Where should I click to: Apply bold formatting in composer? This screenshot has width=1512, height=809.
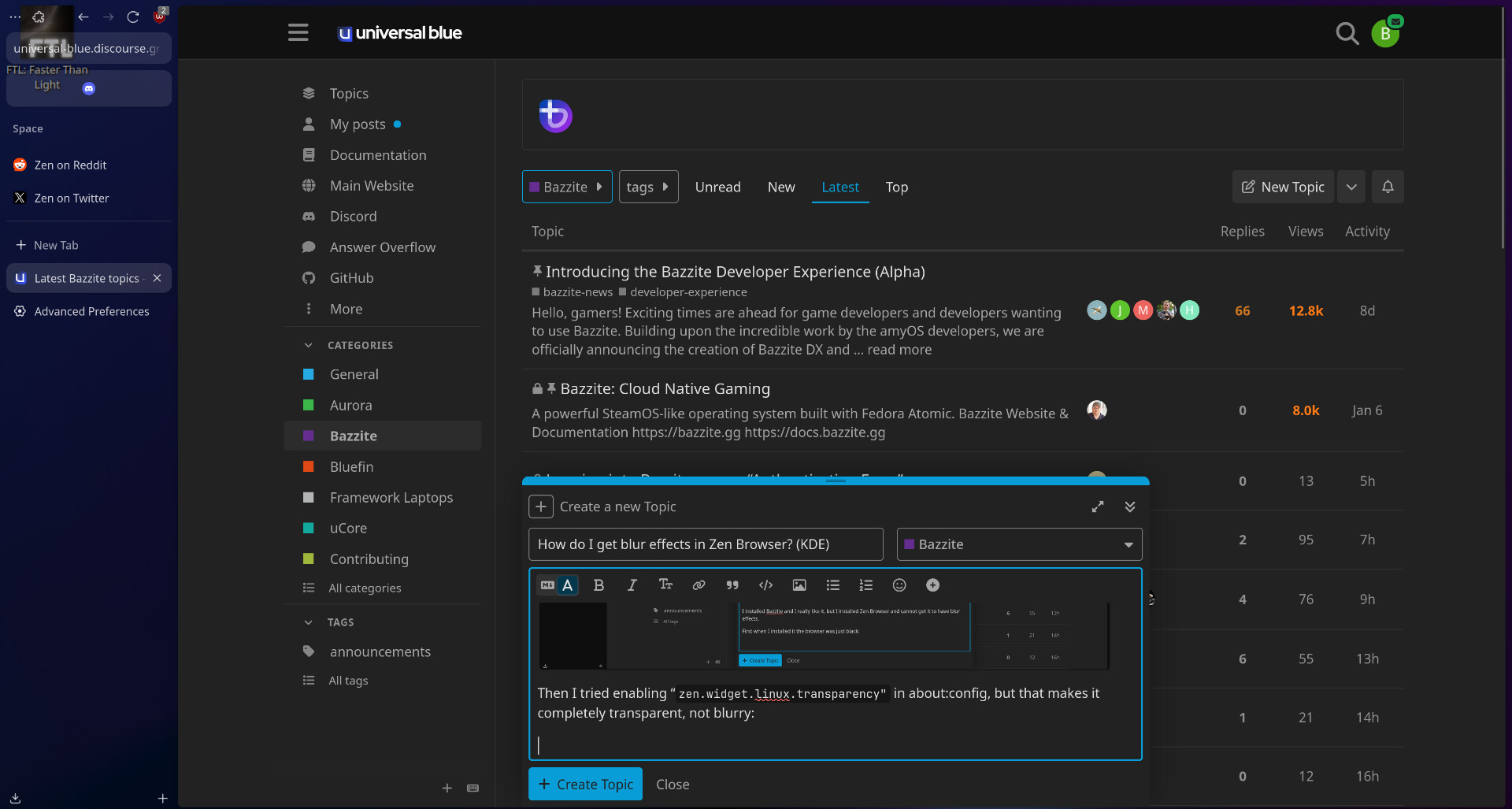[598, 585]
